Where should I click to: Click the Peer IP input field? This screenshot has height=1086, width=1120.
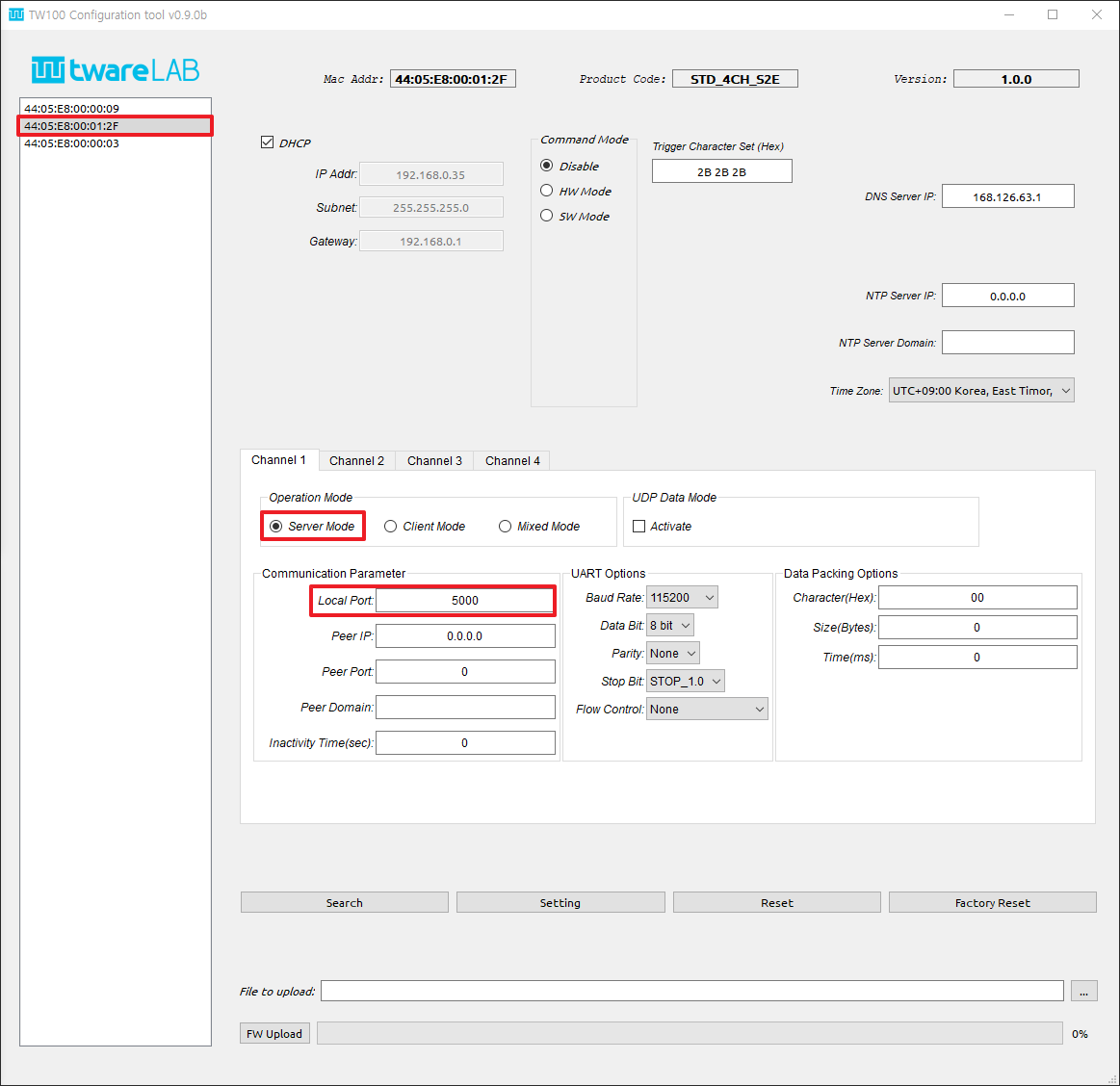click(465, 635)
